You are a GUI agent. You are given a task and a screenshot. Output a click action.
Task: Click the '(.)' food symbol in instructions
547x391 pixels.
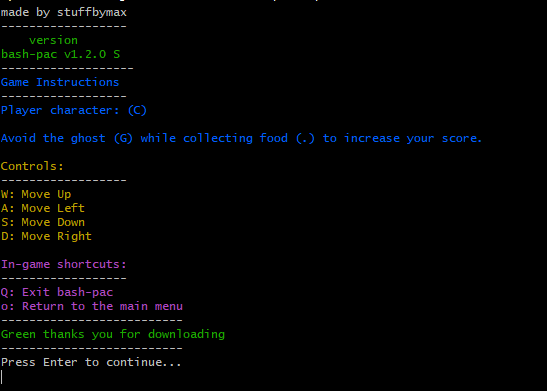305,138
